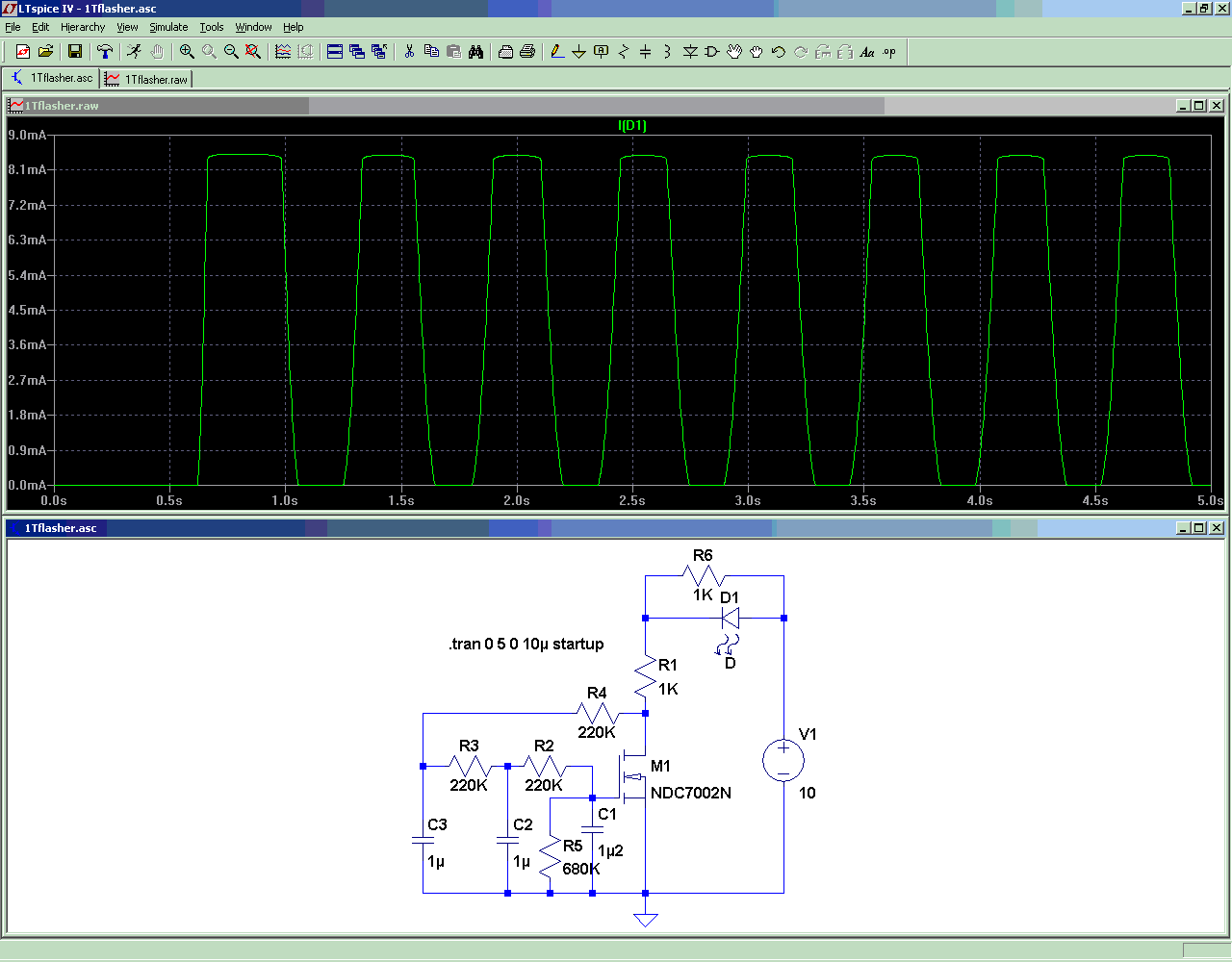Screen dimensions: 1232x962
Task: Choose the Capacitor placement tool
Action: tap(645, 52)
